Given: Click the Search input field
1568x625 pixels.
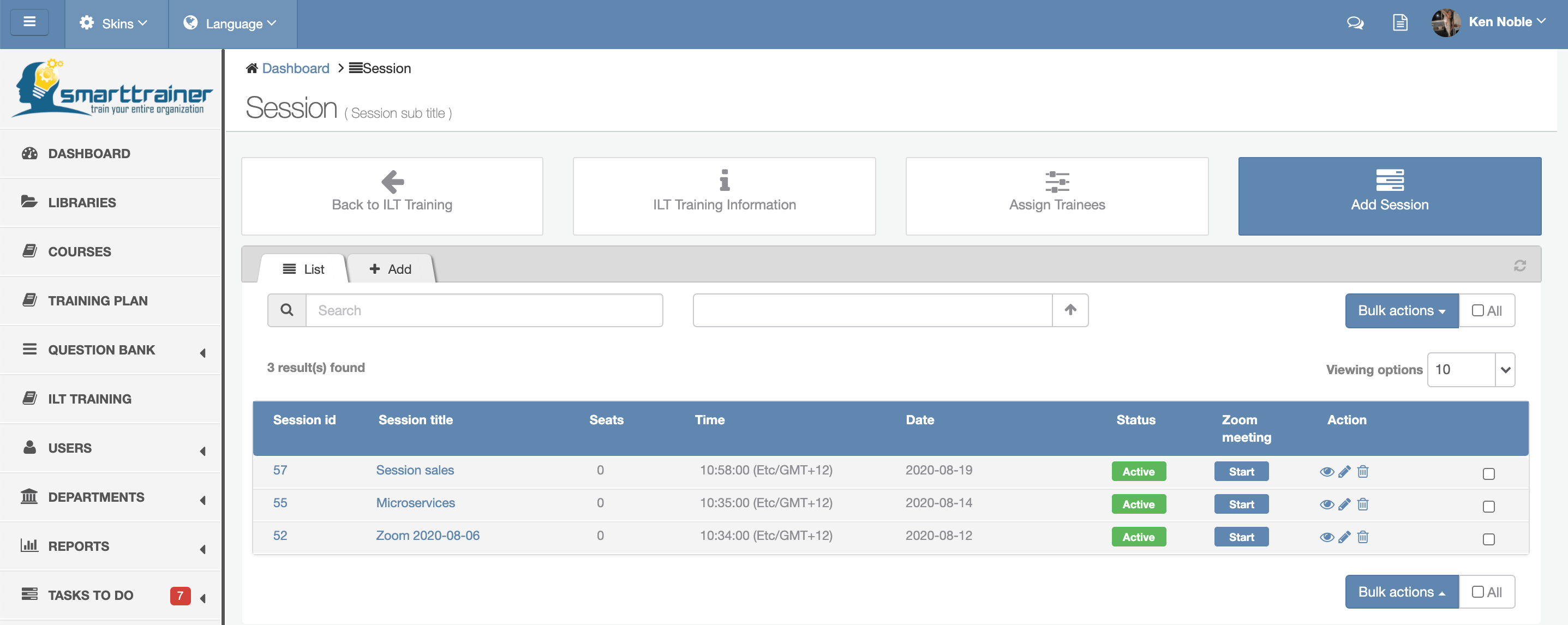Looking at the screenshot, I should click(x=484, y=310).
